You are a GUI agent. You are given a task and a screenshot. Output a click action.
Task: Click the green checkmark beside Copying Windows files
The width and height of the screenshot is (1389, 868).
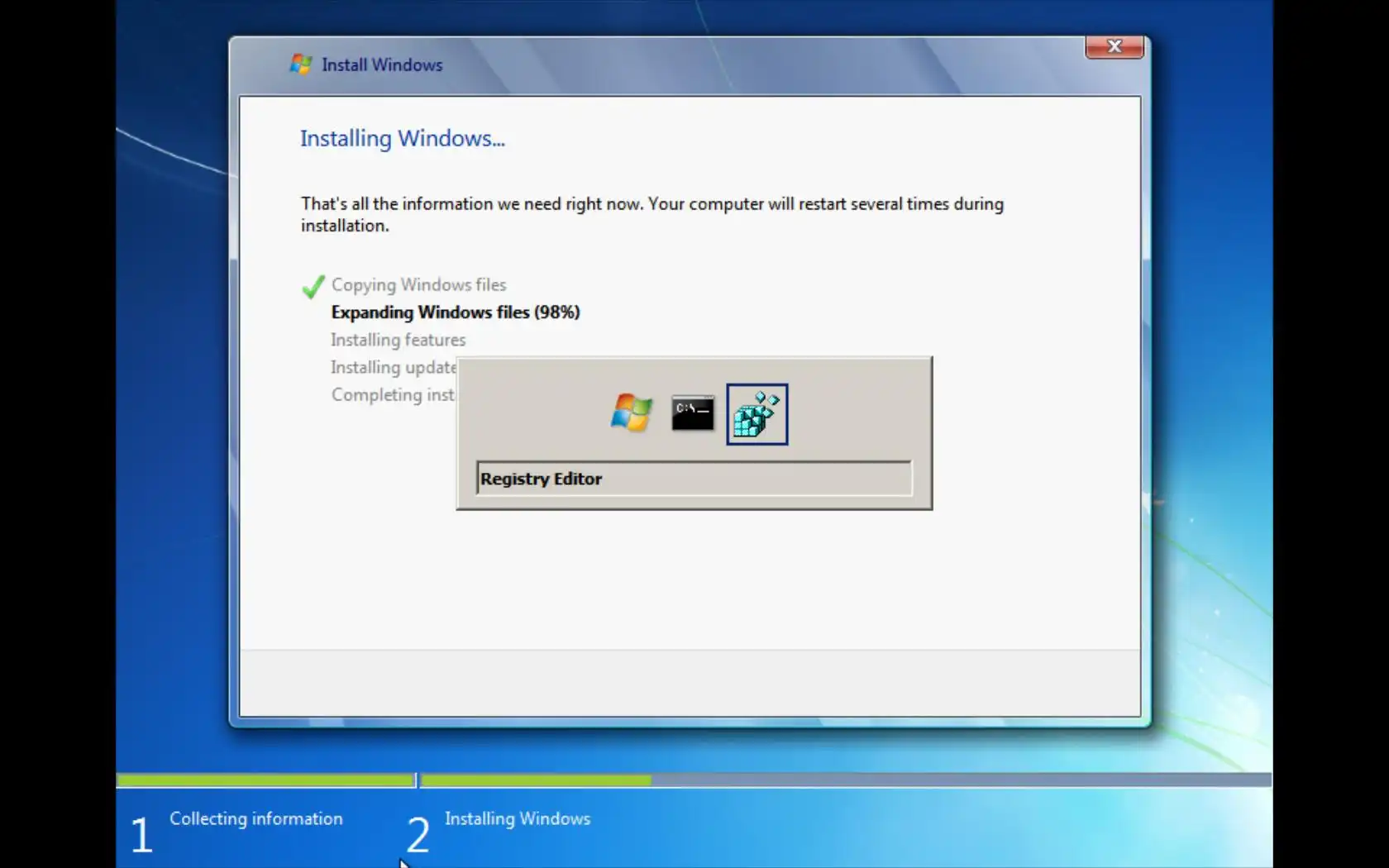pos(313,286)
